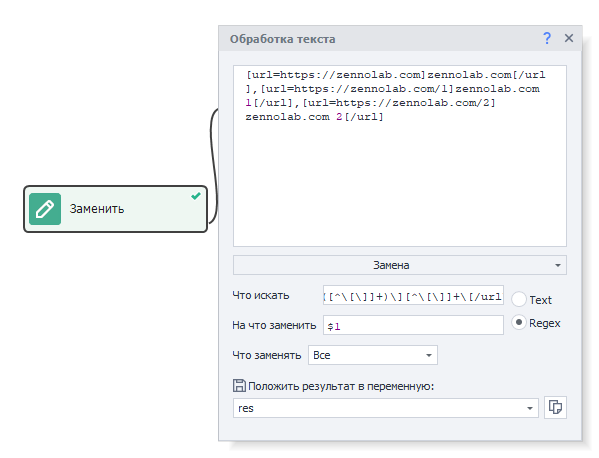Click the copy variable icon next to res
This screenshot has height=458, width=599.
pyautogui.click(x=555, y=407)
